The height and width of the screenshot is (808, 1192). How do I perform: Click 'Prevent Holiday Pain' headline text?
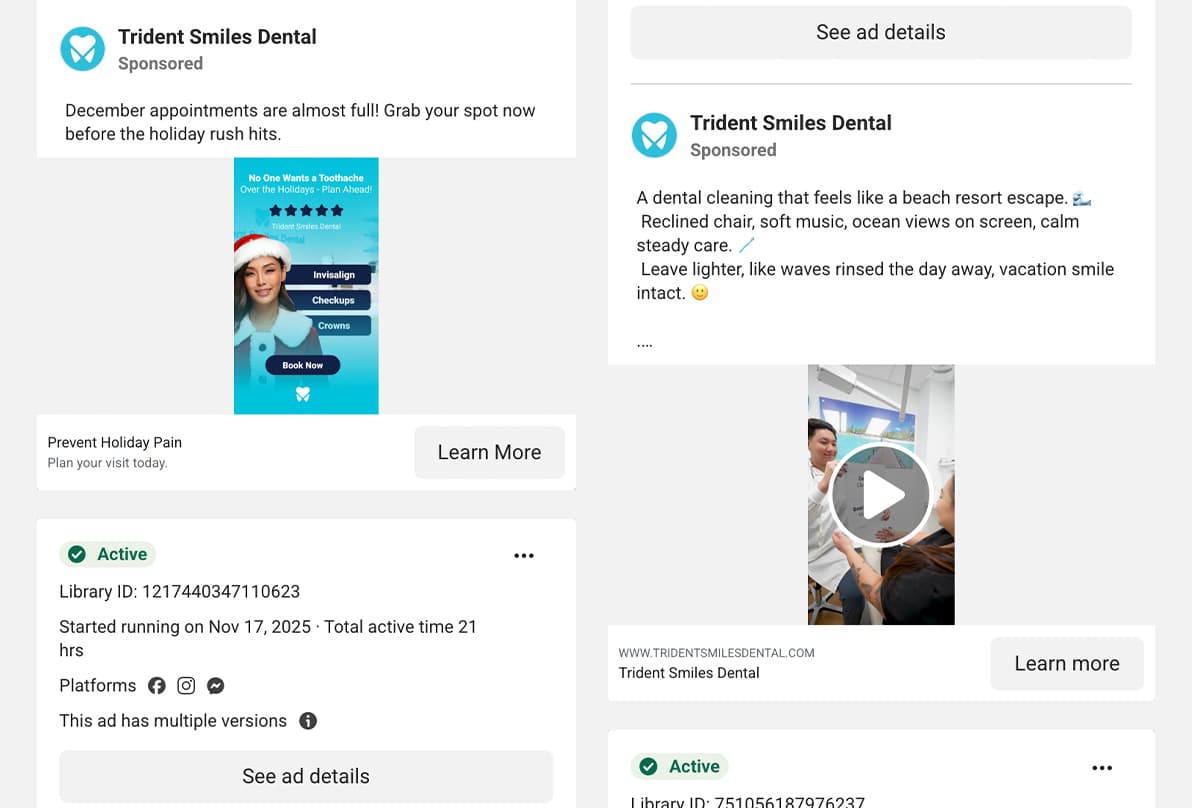tap(115, 442)
